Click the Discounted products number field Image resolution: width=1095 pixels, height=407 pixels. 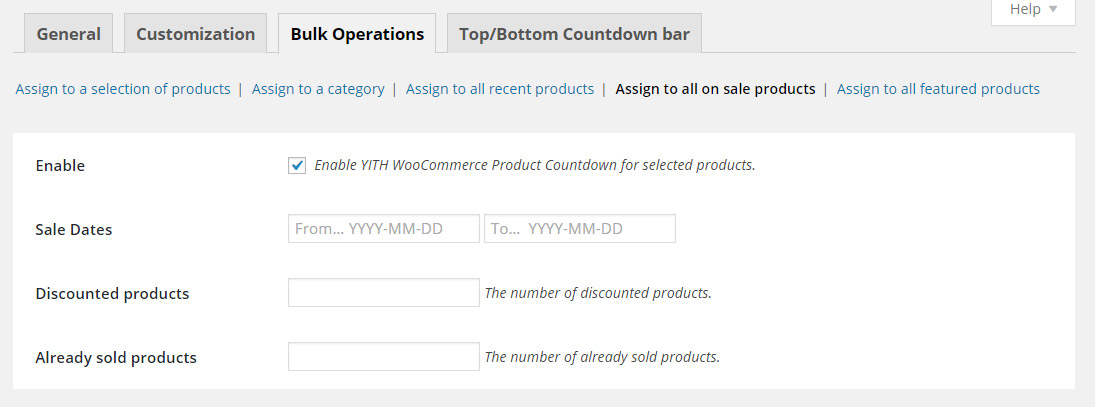(384, 293)
